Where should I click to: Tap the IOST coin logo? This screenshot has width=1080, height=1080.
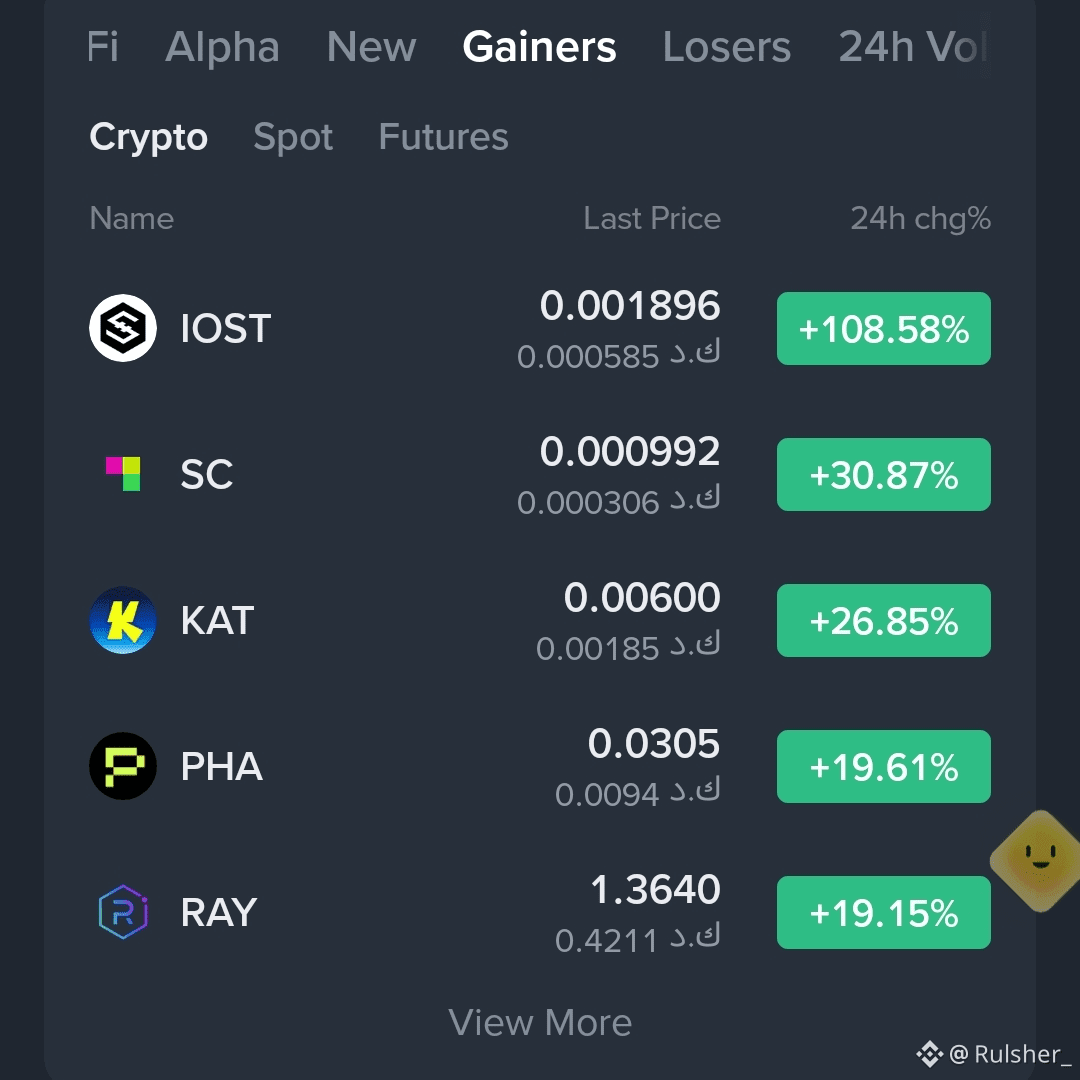tap(123, 328)
